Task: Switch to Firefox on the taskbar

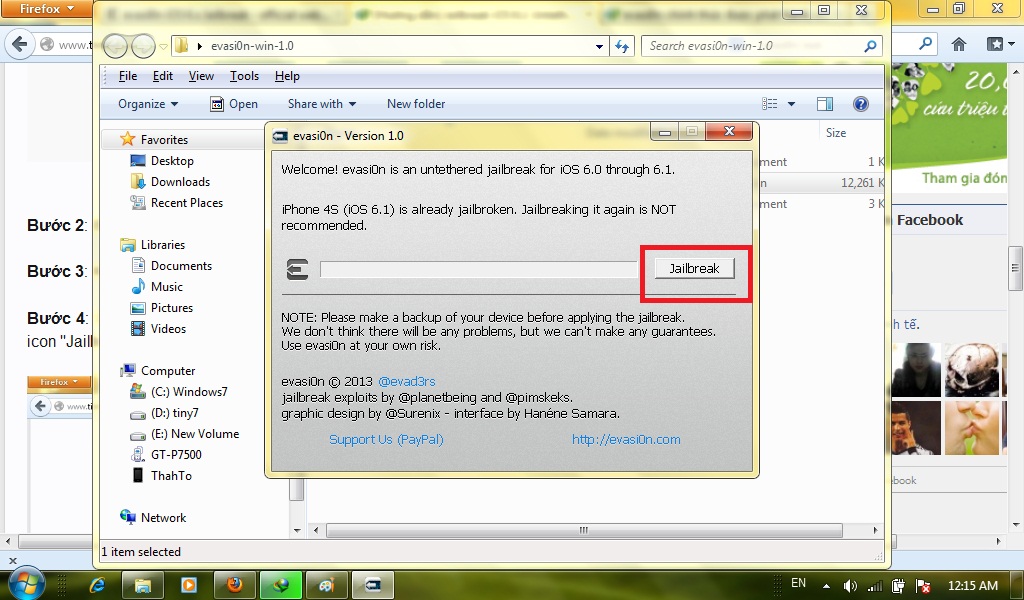Action: point(234,584)
